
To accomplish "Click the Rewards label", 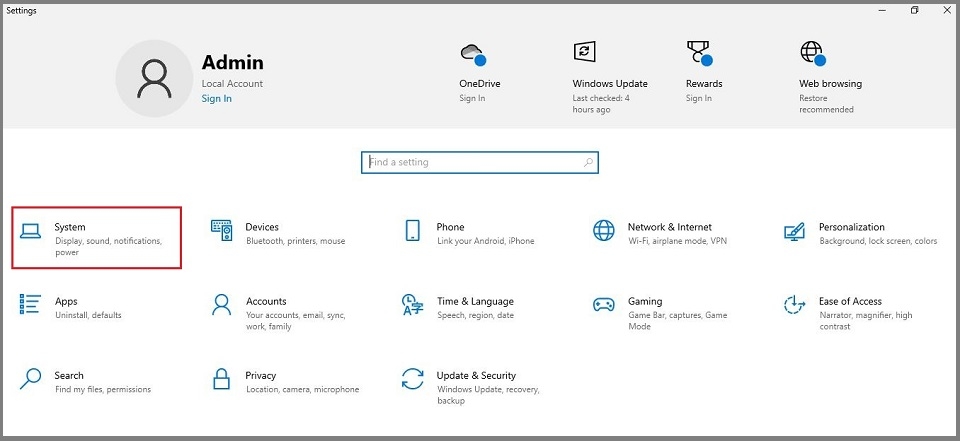I will tap(704, 84).
